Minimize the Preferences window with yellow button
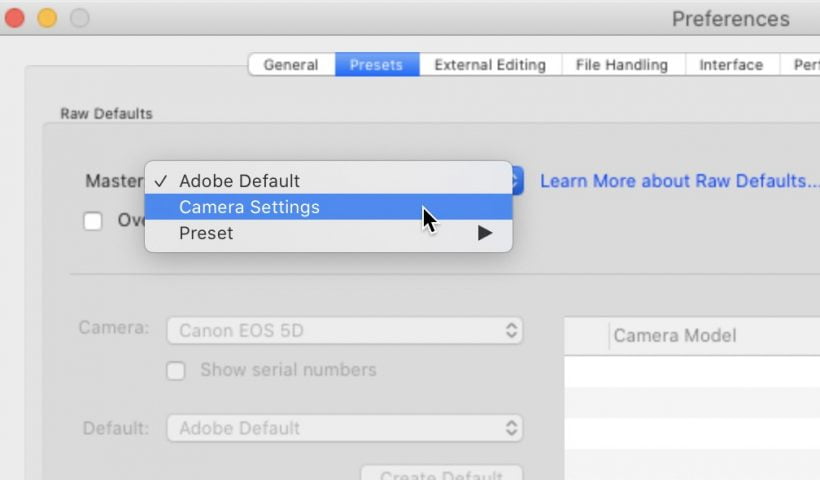The image size is (820, 480). 47,18
